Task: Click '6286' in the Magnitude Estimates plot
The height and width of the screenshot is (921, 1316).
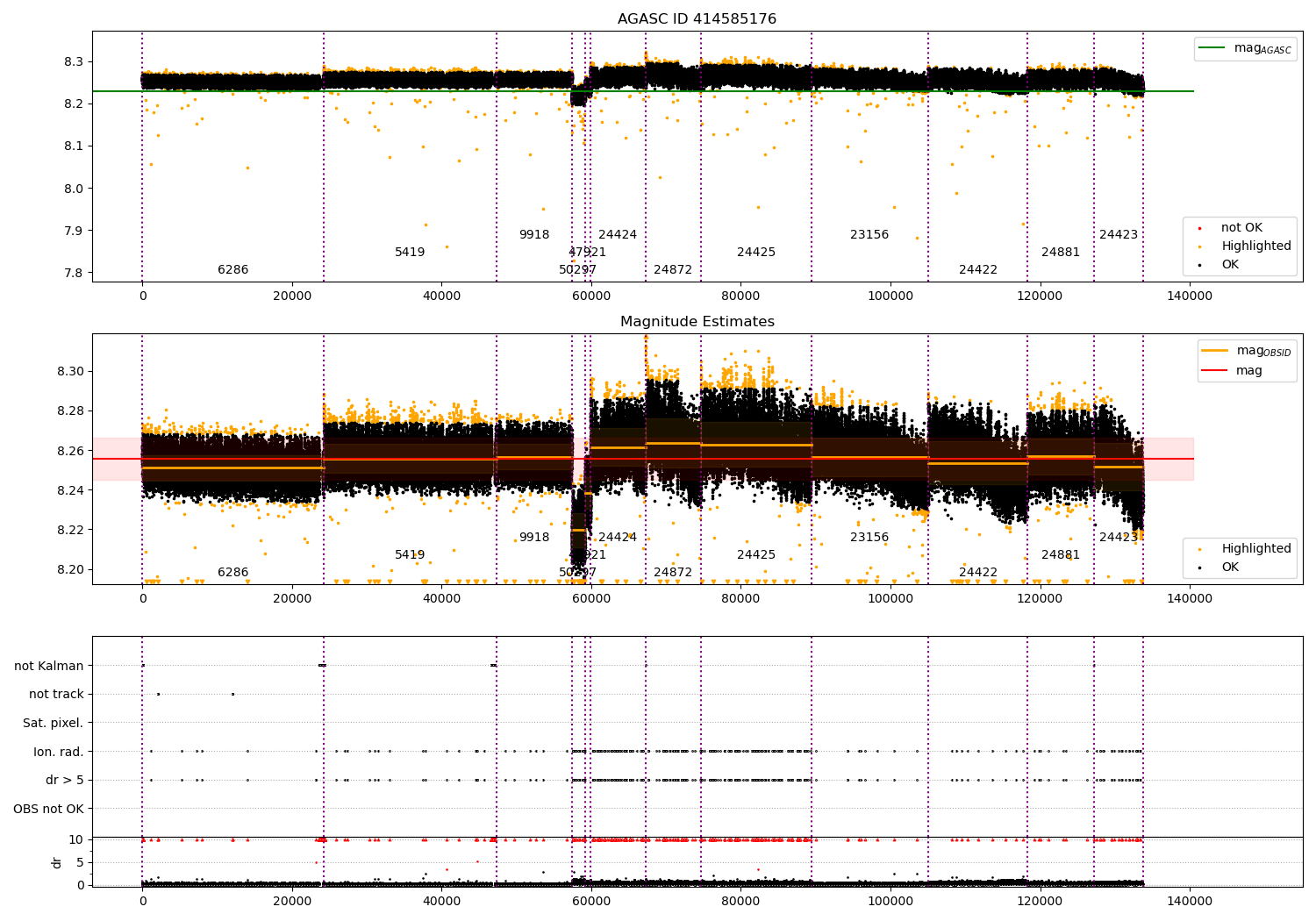Action: point(233,573)
